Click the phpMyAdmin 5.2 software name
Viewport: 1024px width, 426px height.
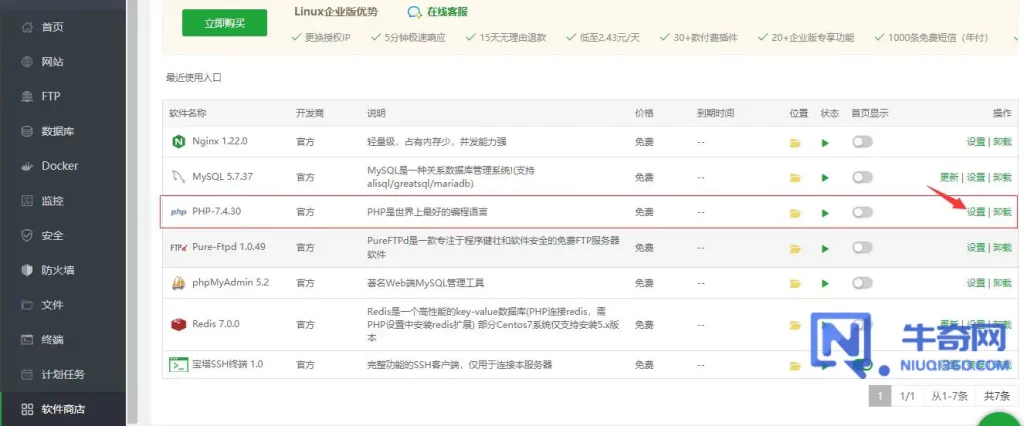point(231,282)
